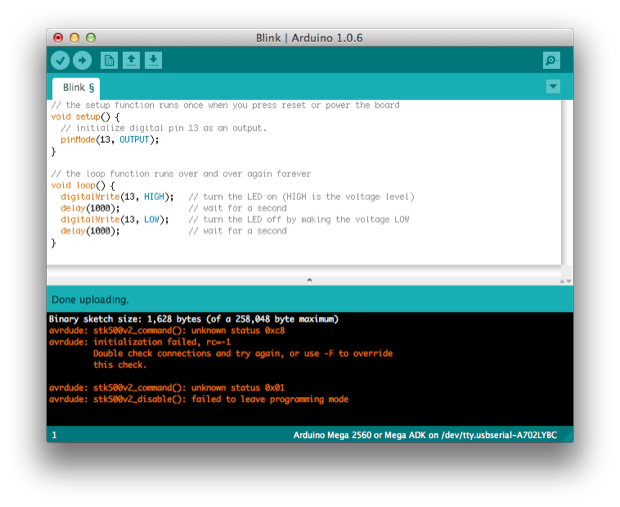
Task: Click the small up triangle at editor bottom right
Action: click(562, 281)
